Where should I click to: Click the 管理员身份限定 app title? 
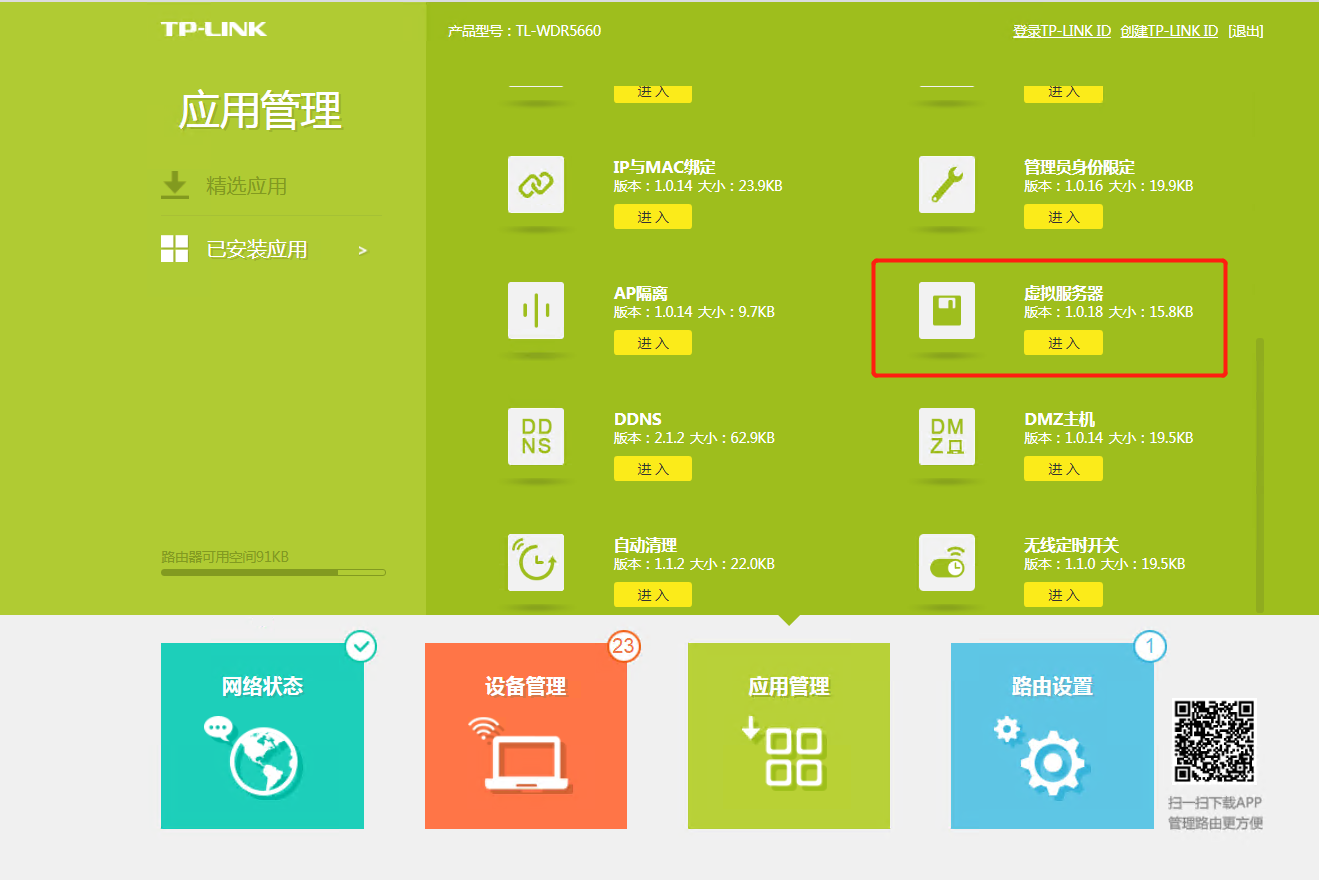[x=1079, y=167]
